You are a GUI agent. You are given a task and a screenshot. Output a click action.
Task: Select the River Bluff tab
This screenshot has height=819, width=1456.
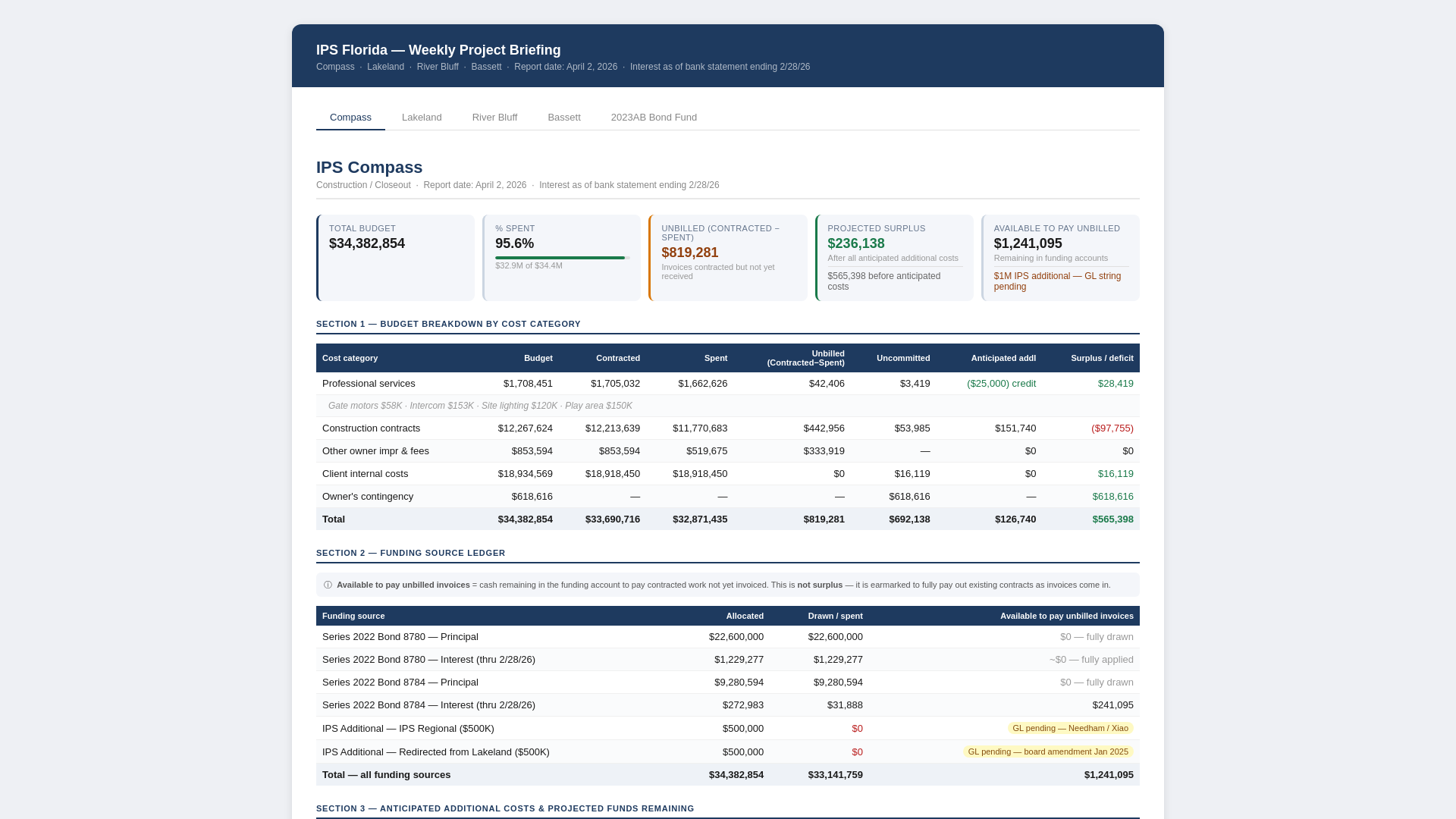494,118
